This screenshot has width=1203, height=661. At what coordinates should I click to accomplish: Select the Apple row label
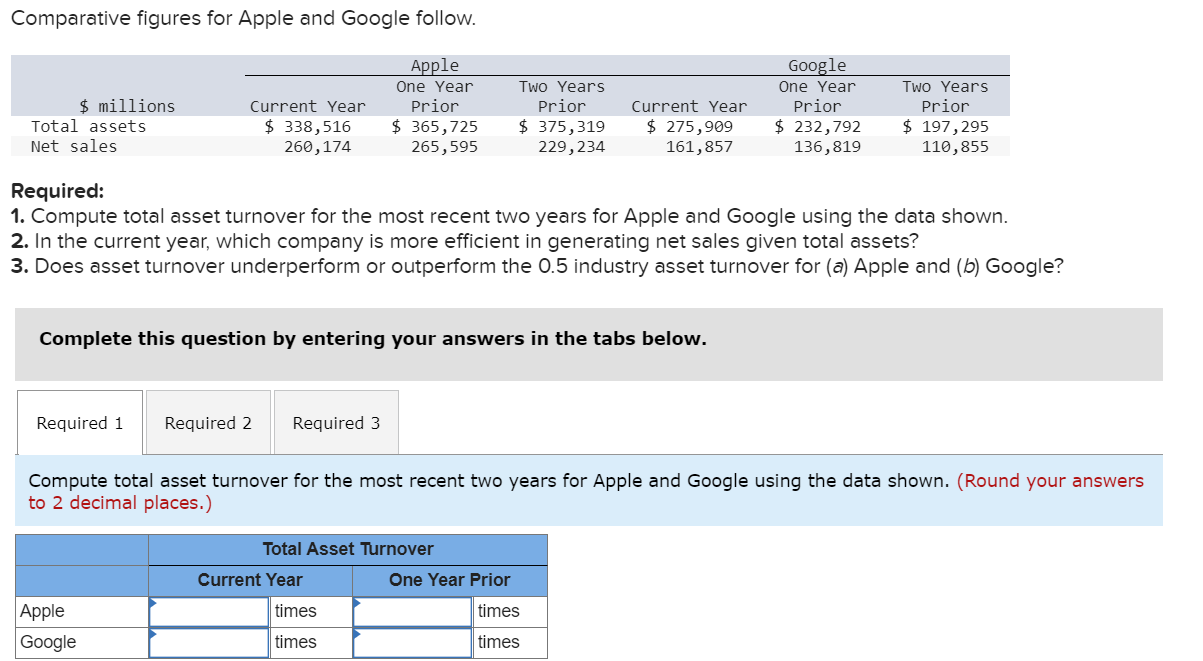coord(42,611)
